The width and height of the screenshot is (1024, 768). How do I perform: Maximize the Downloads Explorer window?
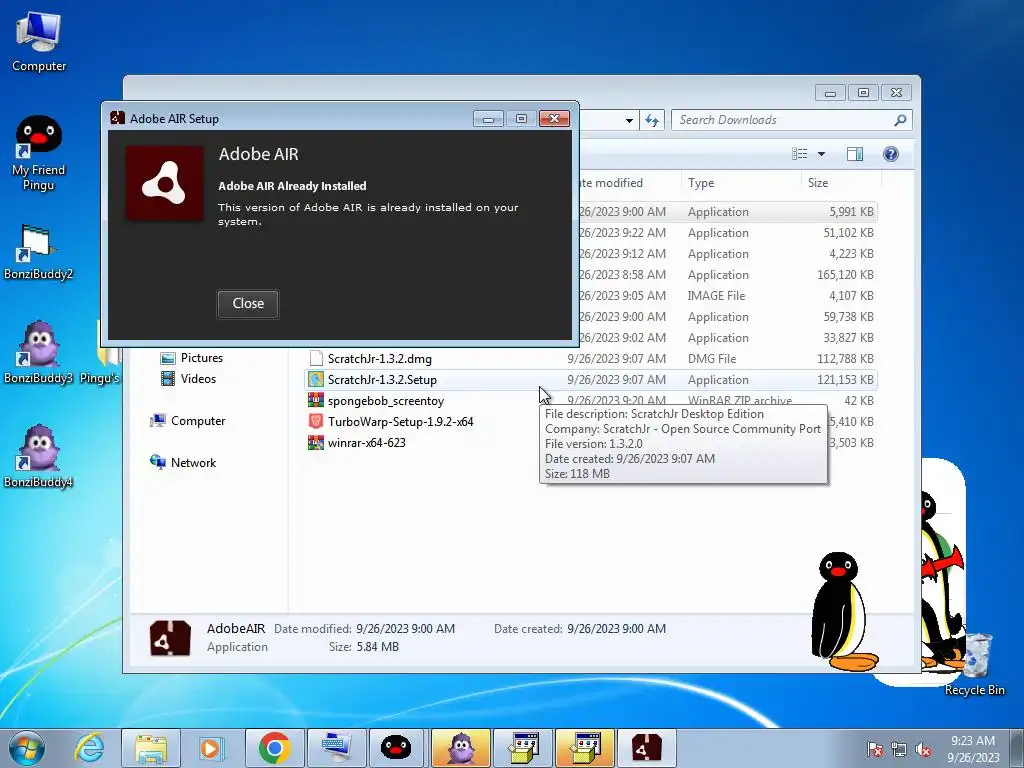(x=863, y=93)
